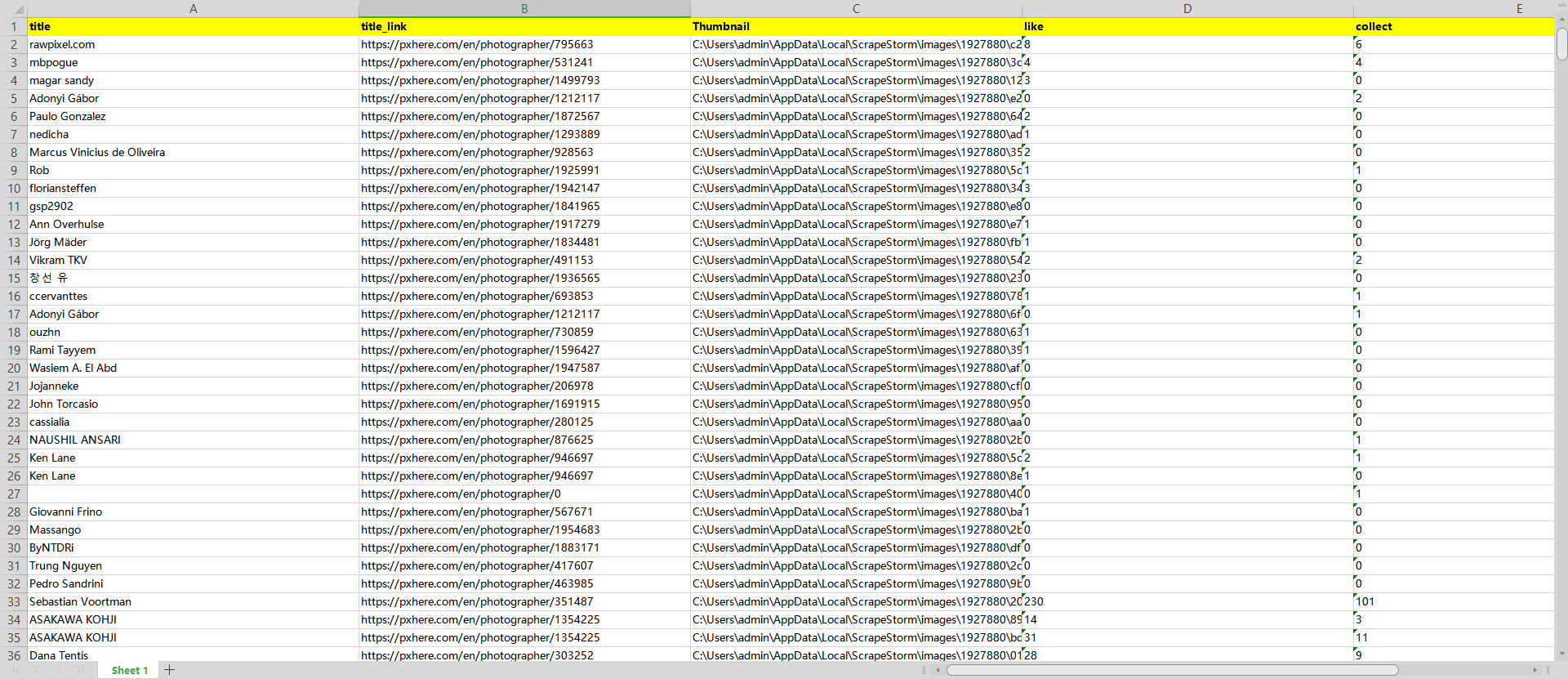Open rawpixel.com photographer link cell
1568x679 pixels.
click(477, 45)
